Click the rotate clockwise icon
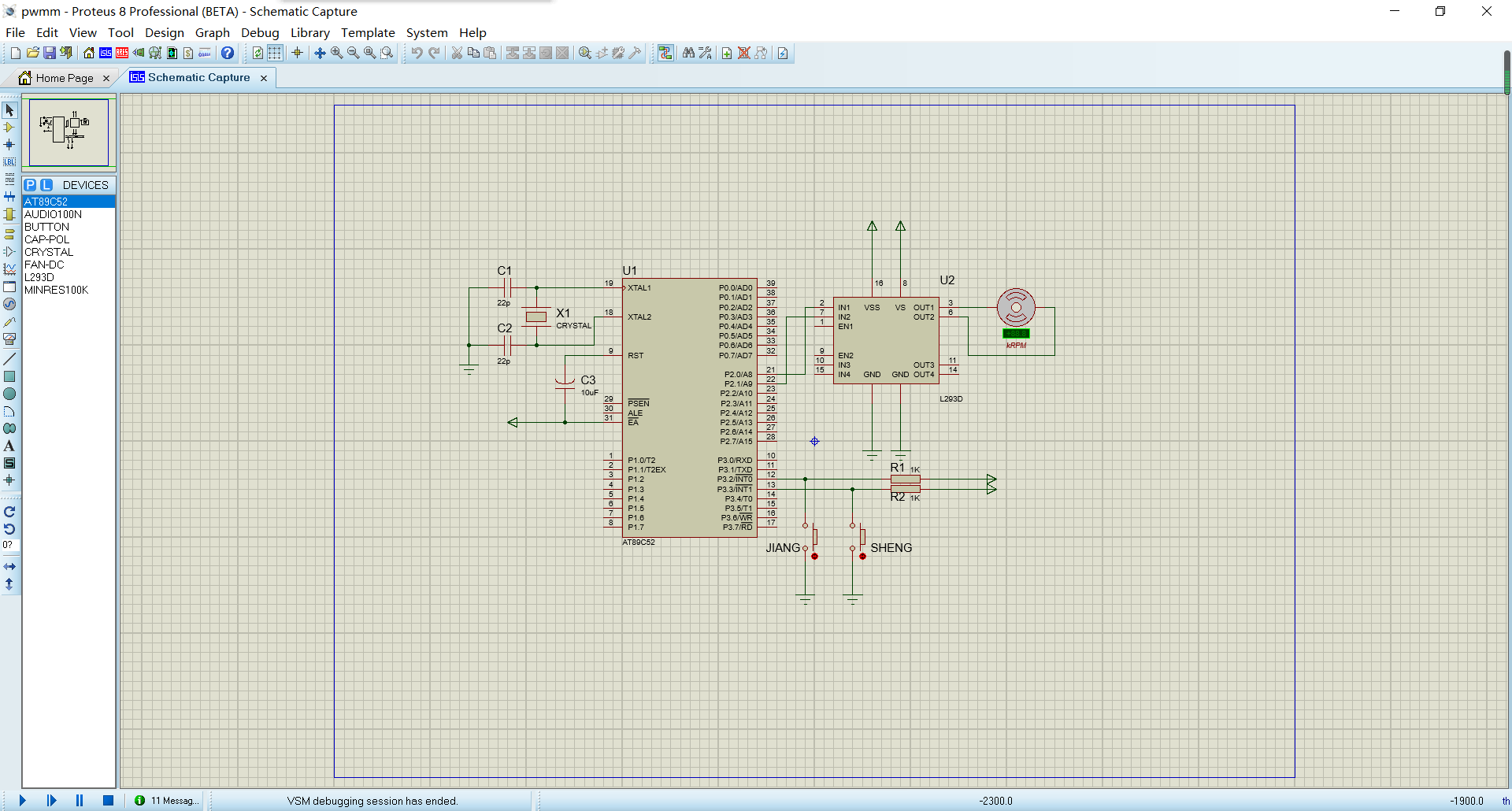Viewport: 1512px width, 811px height. (9, 512)
